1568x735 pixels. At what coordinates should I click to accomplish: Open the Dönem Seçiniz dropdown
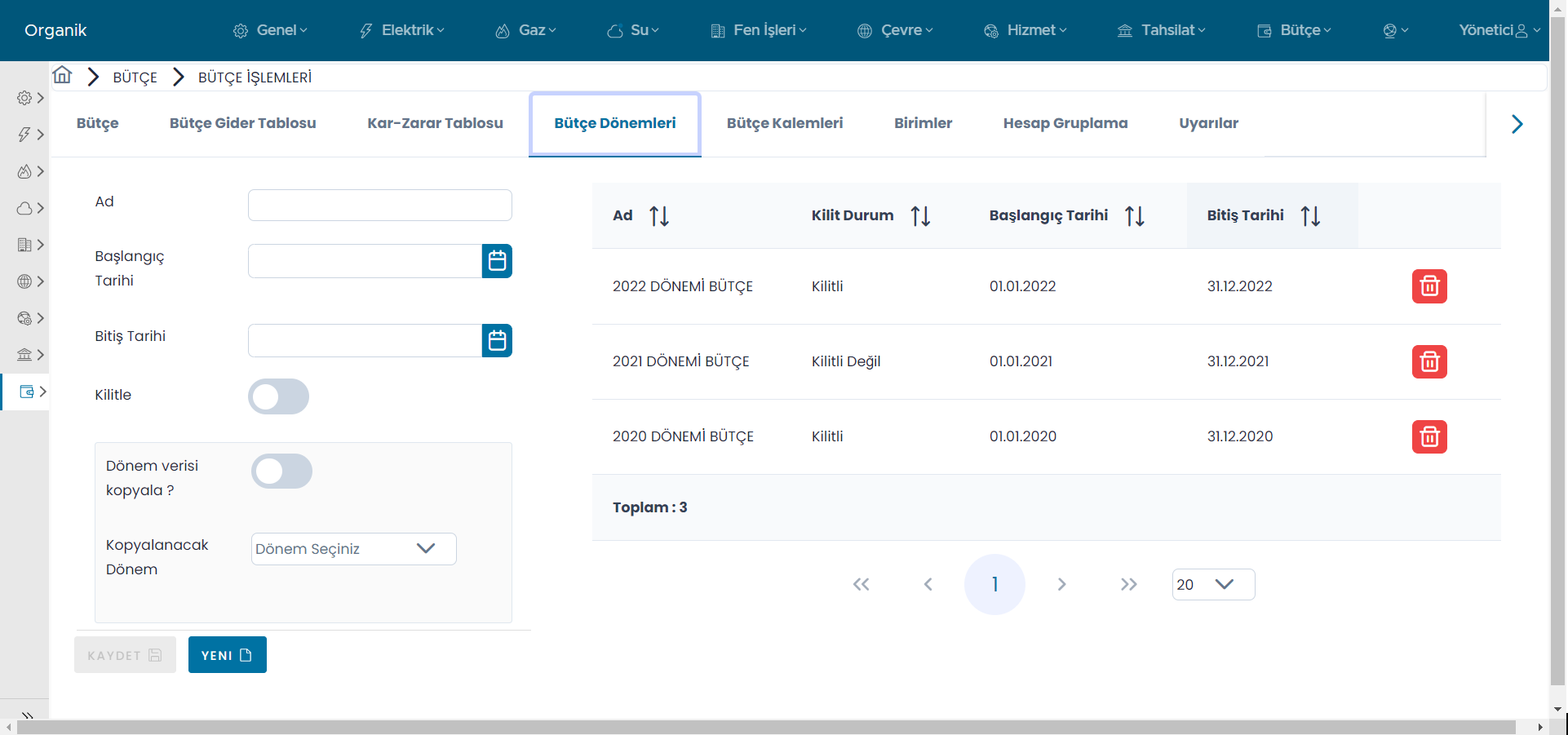coord(353,549)
